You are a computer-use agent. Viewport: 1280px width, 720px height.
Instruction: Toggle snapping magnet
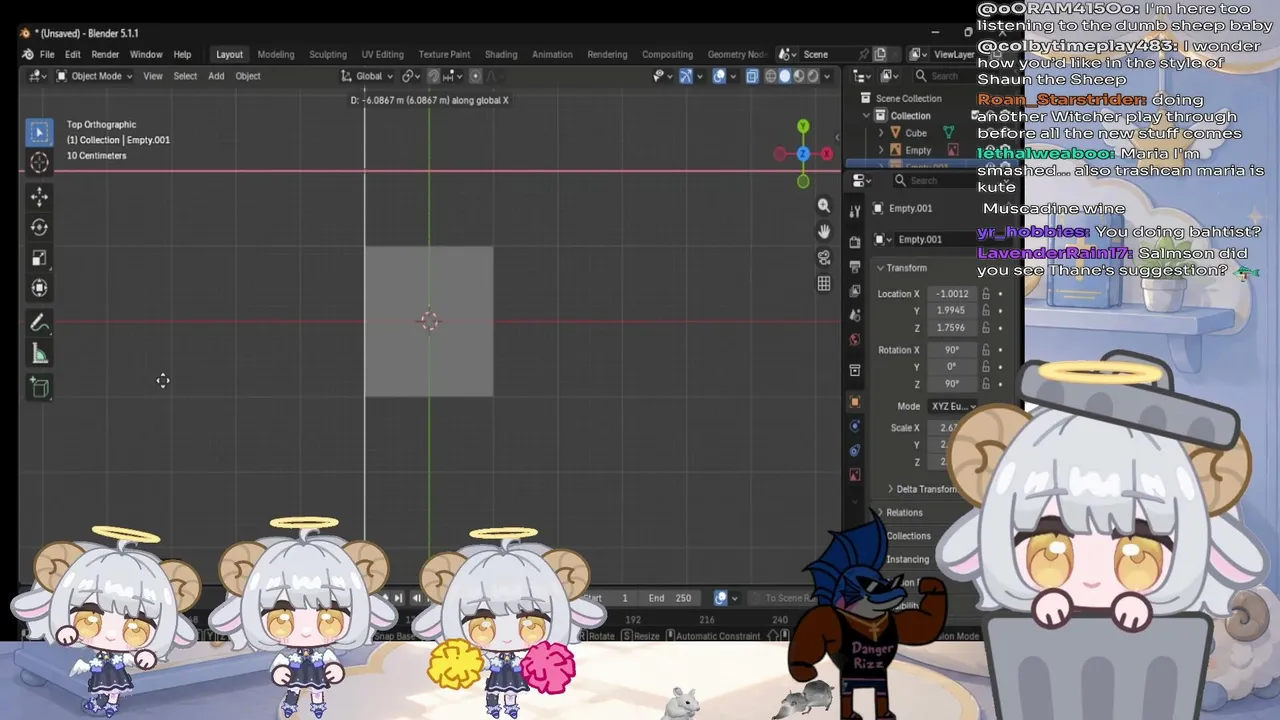click(433, 76)
